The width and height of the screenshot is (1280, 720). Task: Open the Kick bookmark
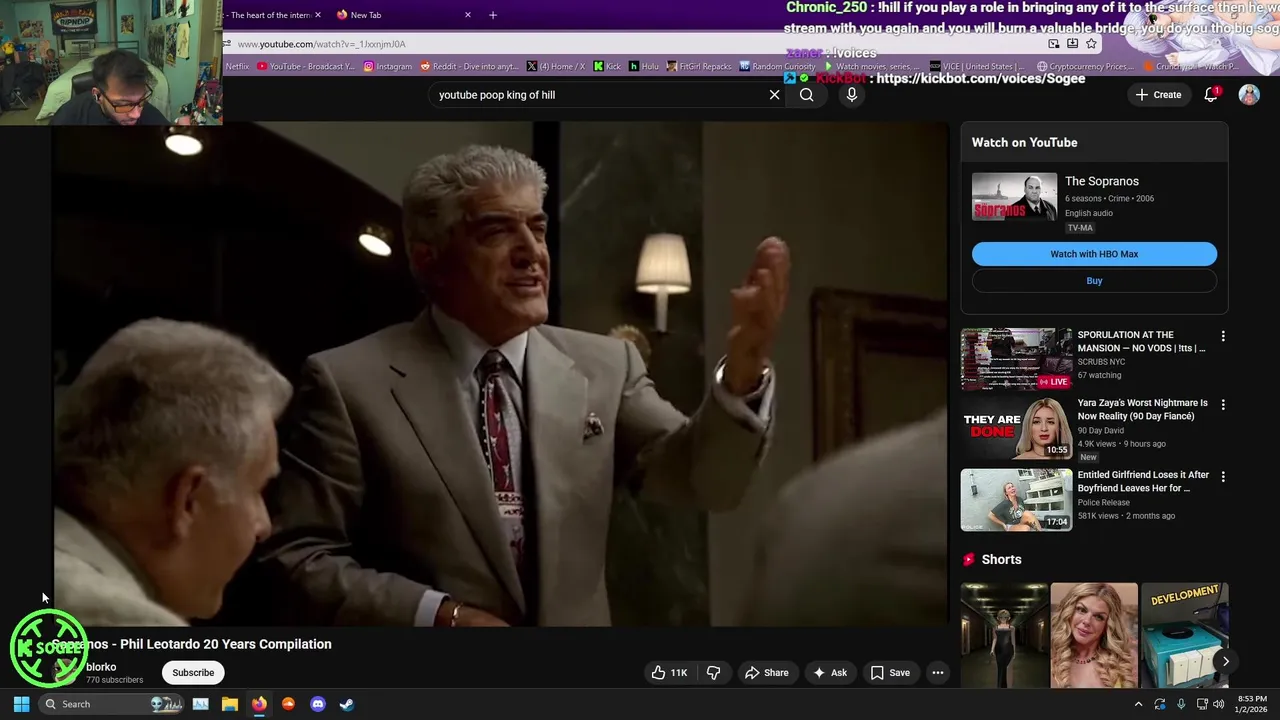click(x=607, y=66)
